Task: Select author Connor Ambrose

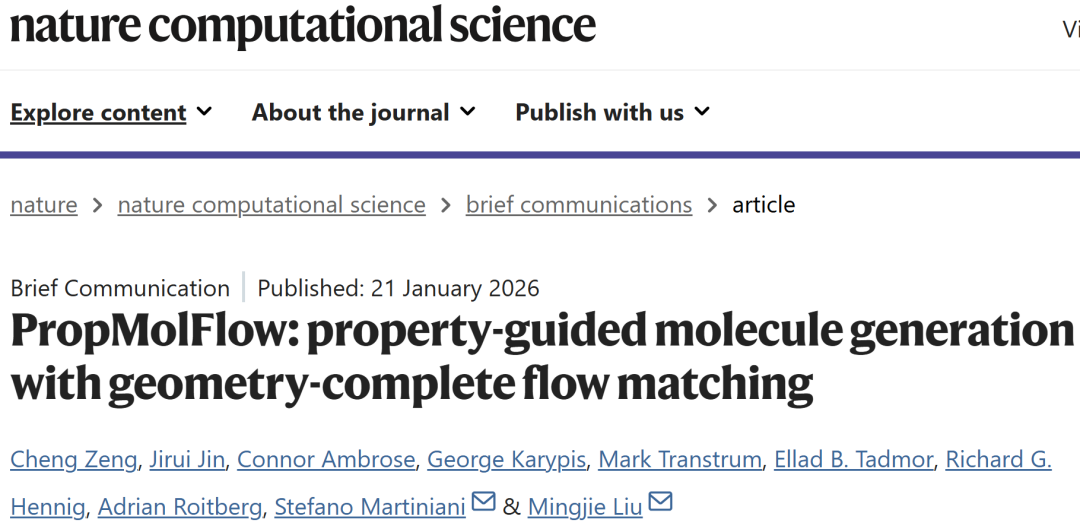Action: click(x=325, y=460)
